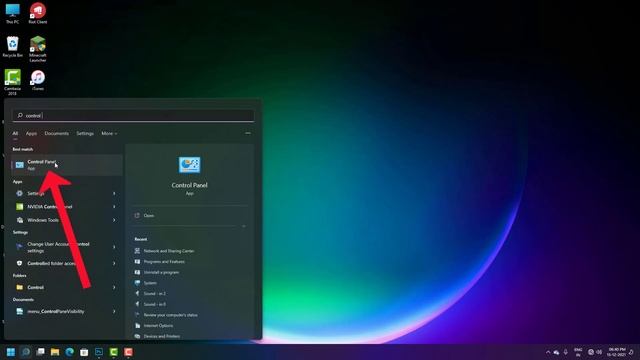Select the NVIDIA Control Panel result icon

19,207
